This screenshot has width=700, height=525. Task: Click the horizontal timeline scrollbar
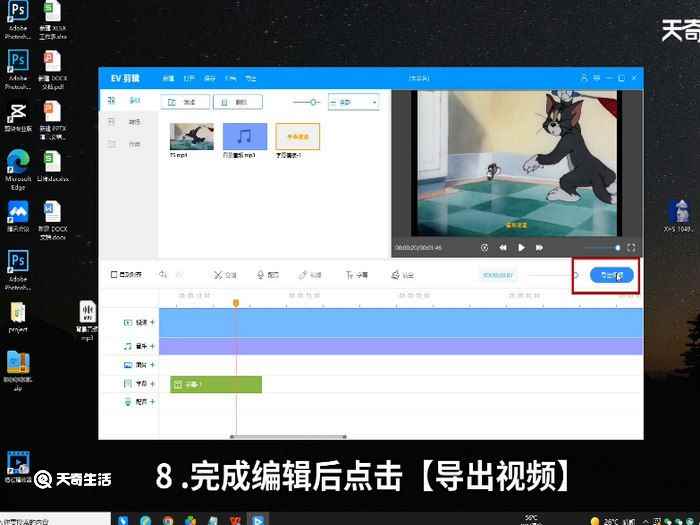[x=288, y=437]
